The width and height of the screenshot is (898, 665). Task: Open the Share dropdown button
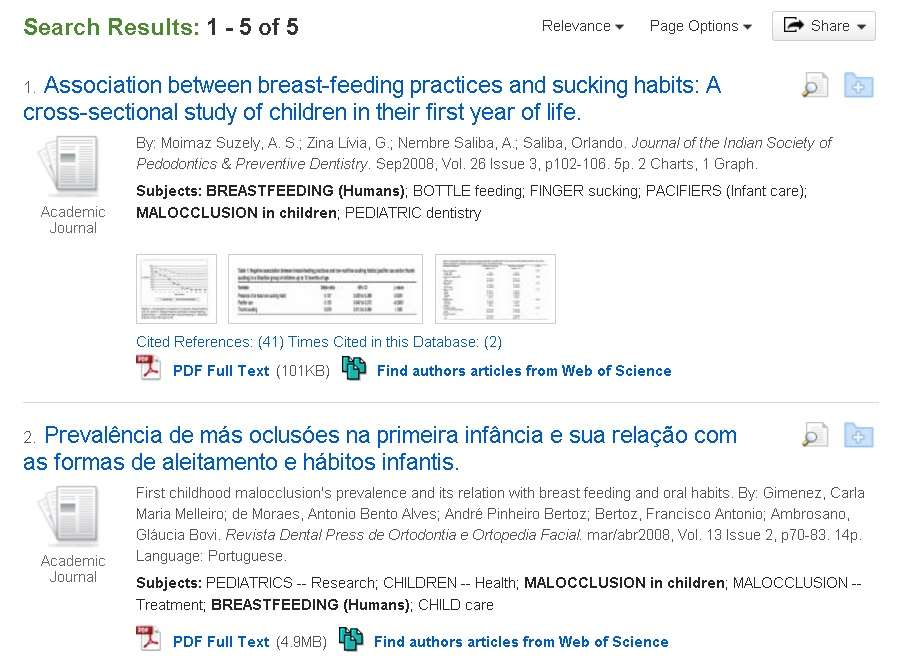(x=824, y=26)
